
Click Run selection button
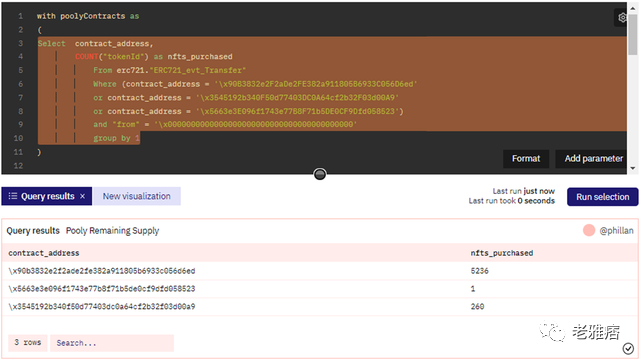pos(602,197)
